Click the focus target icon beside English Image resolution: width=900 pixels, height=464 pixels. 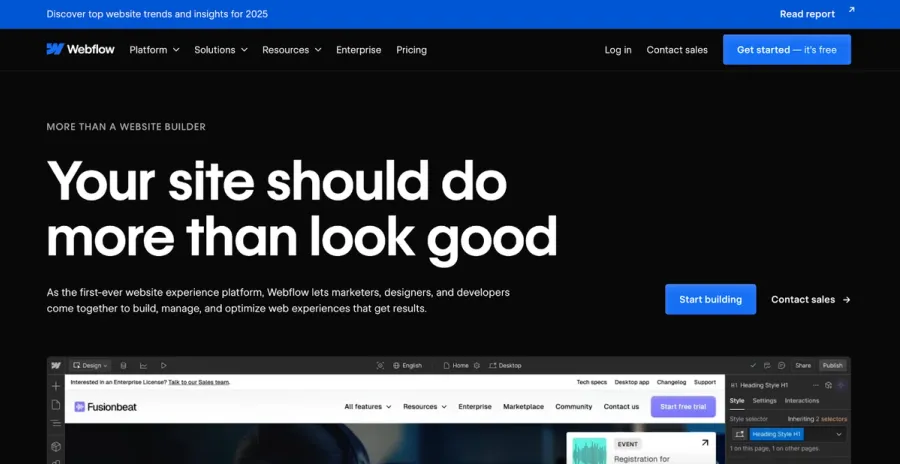click(x=380, y=365)
